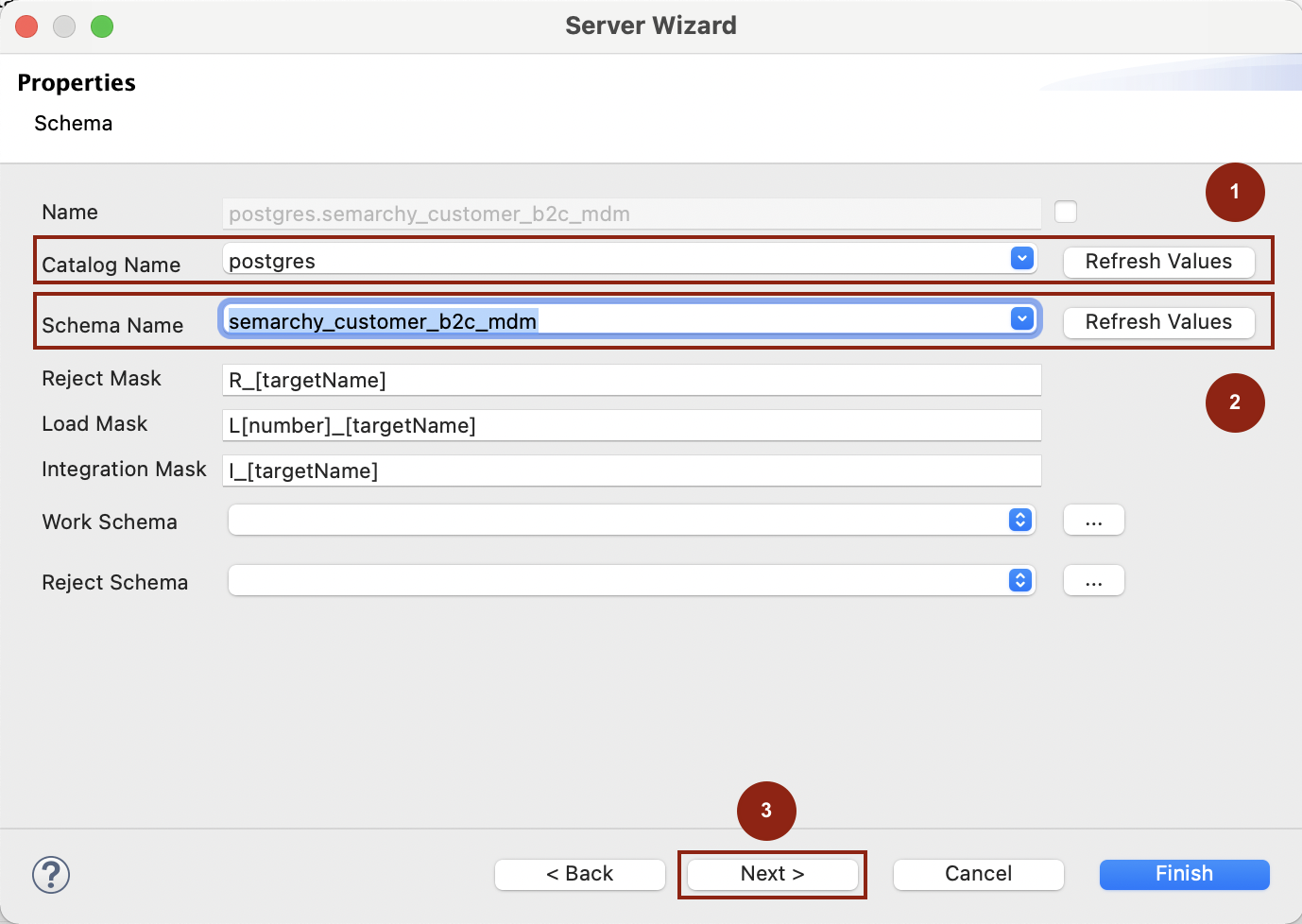
Task: Open the Work Schema browse ellipsis button
Action: (x=1093, y=521)
